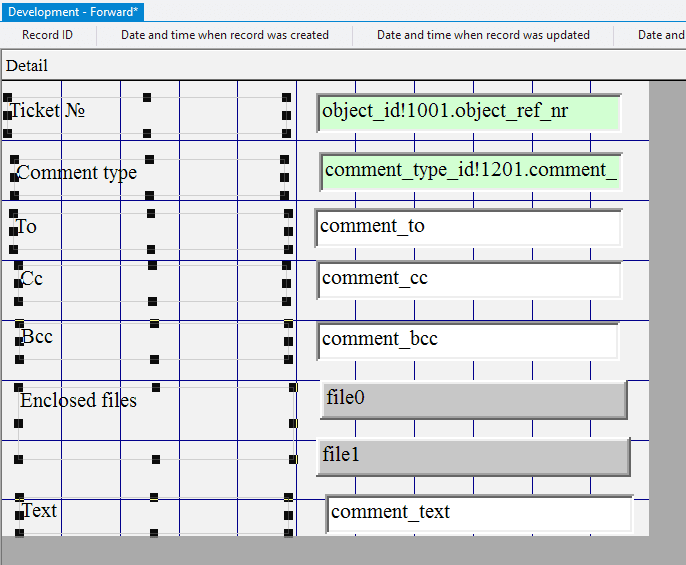Select the Detail band header
This screenshot has width=686, height=565.
tap(27, 66)
